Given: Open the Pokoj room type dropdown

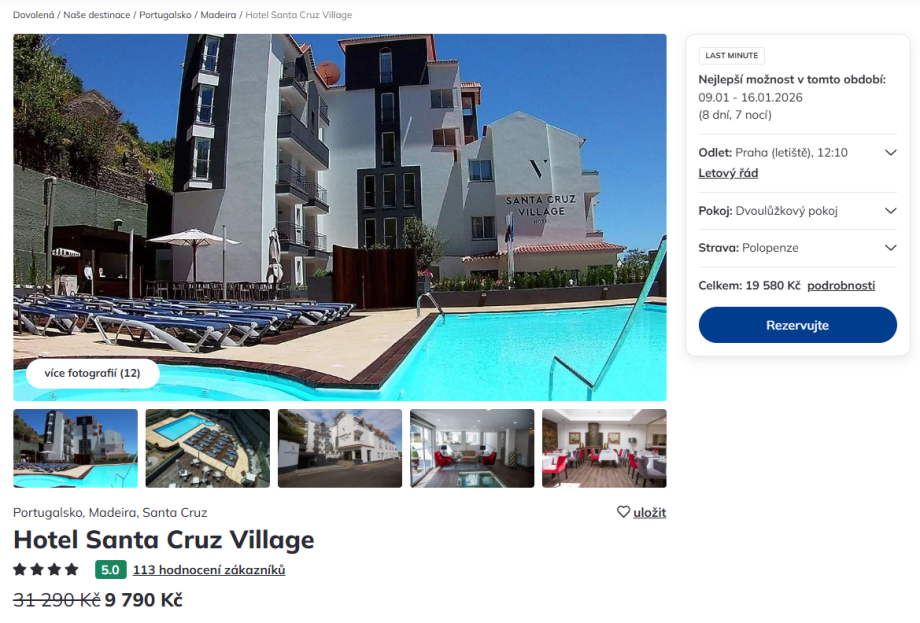Looking at the screenshot, I should pos(797,211).
